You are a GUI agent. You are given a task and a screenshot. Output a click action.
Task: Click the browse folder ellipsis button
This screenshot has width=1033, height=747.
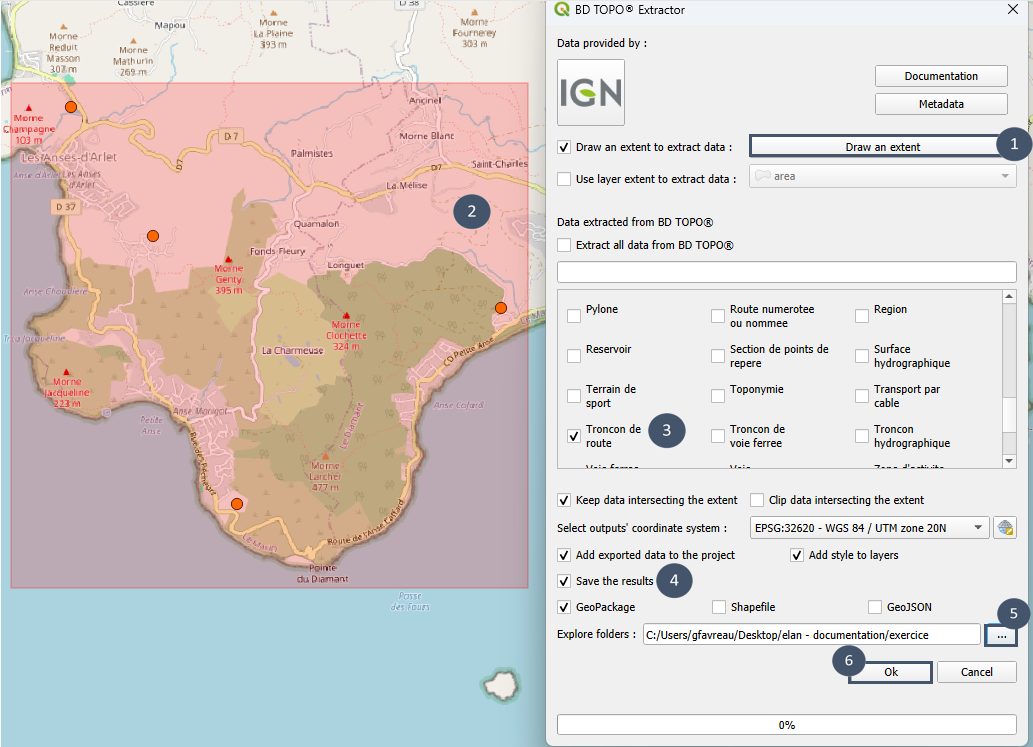[1002, 635]
